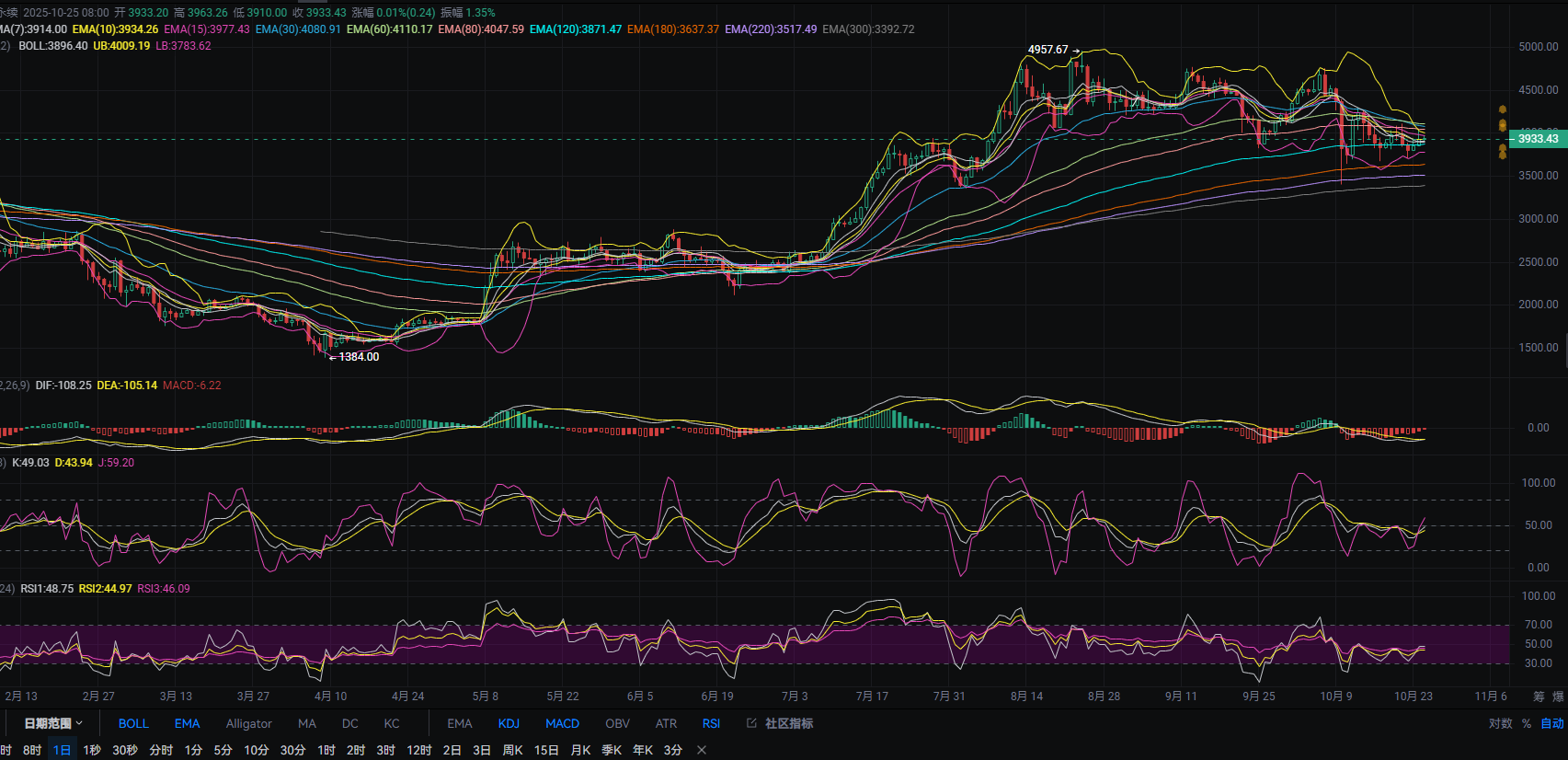Close the timeframe bar with X icon

click(702, 750)
